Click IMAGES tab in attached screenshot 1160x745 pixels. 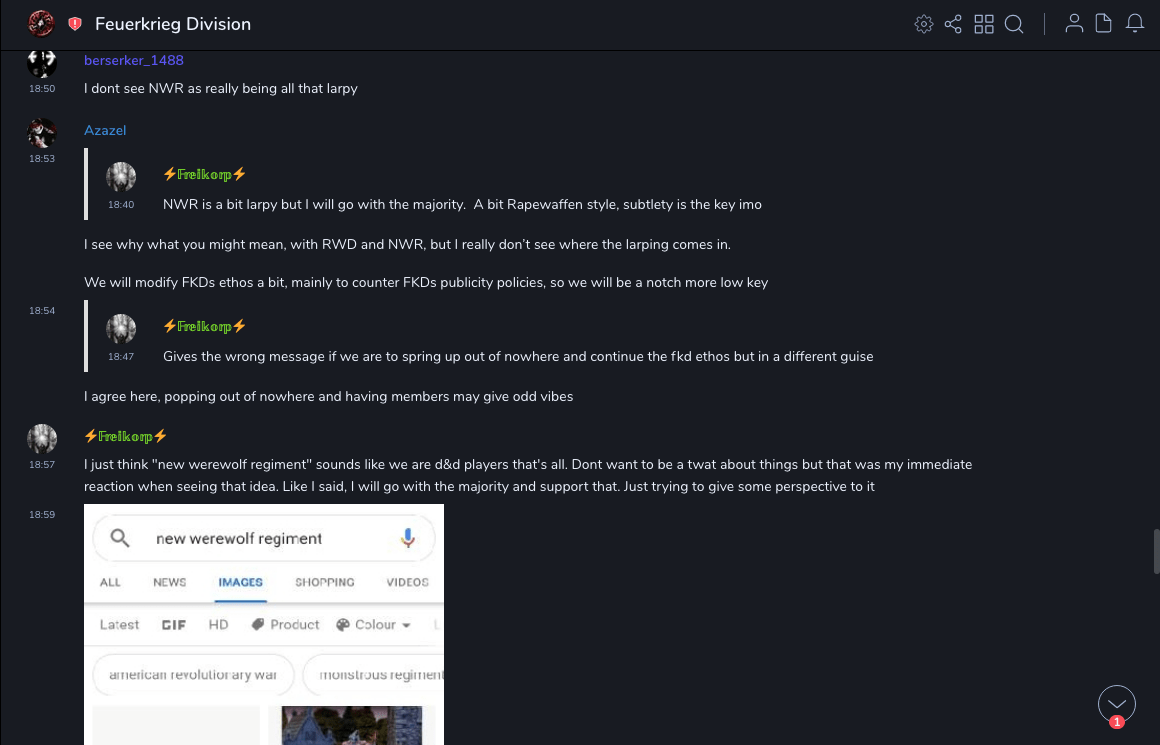240,582
